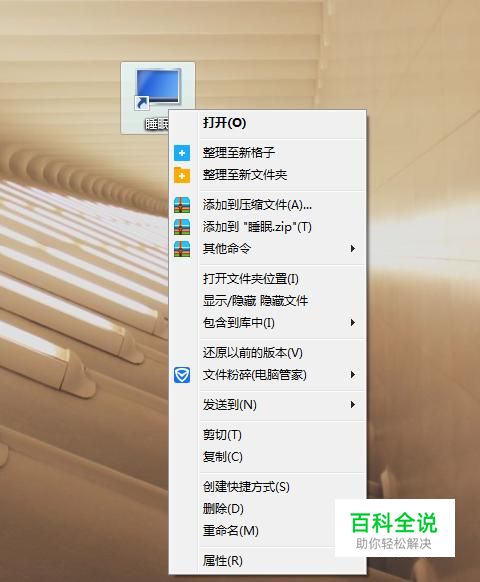Viewport: 480px width, 582px height.
Task: Choose 复制(C) from the context menu
Action: coord(267,457)
